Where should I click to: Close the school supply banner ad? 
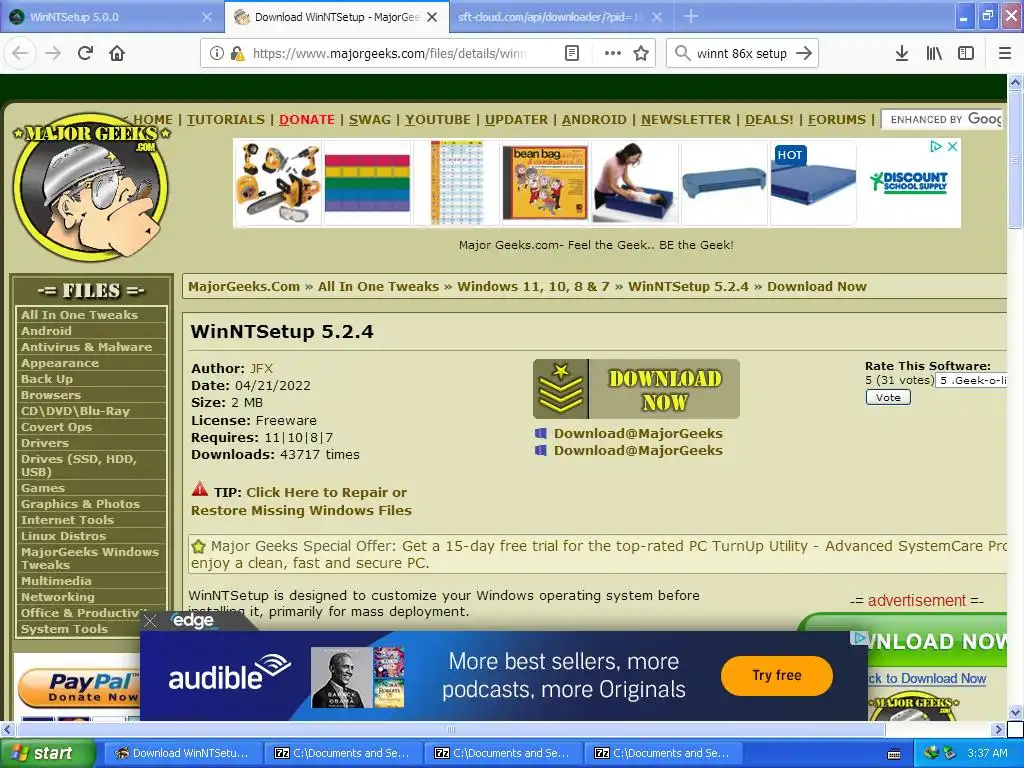pos(953,146)
